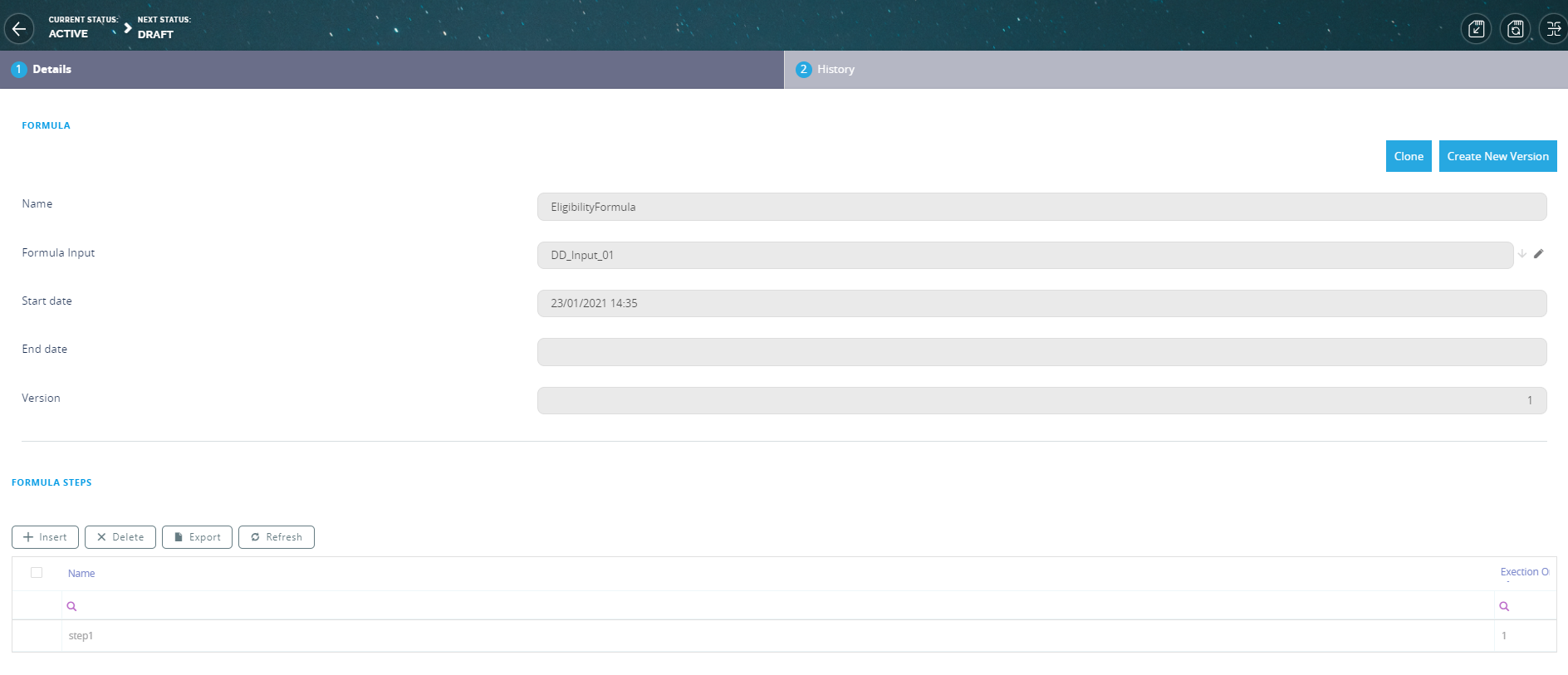
Task: Refresh the formula steps grid
Action: (x=276, y=537)
